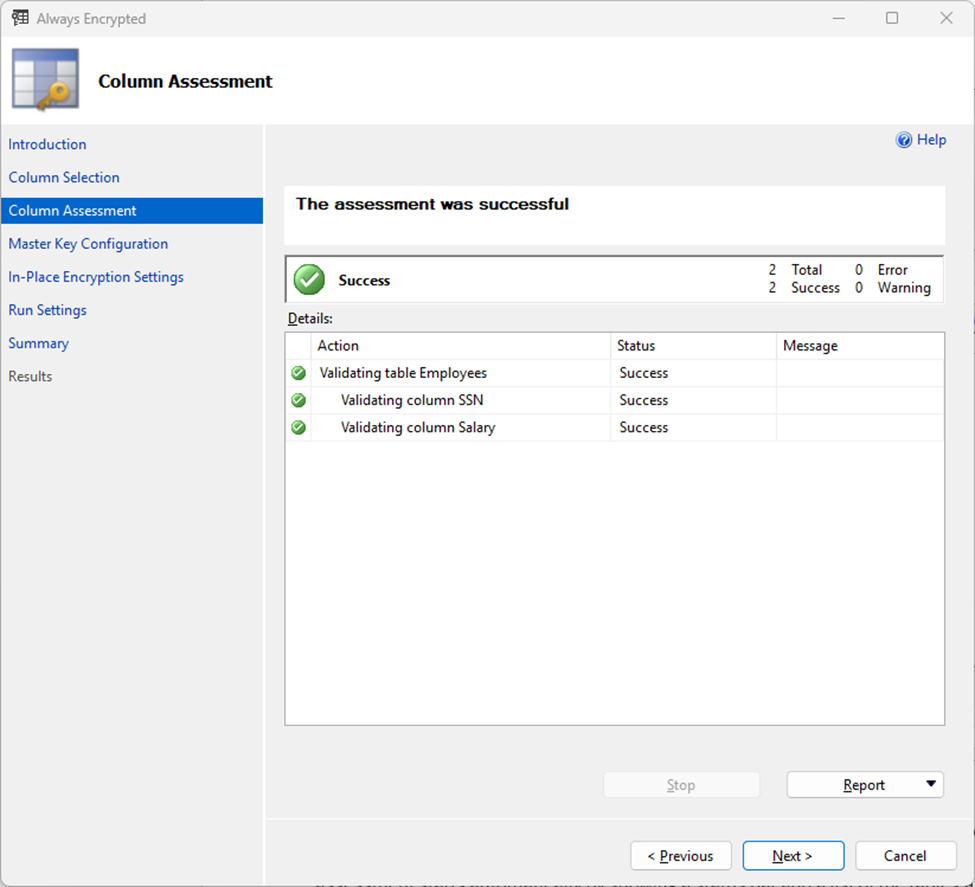975x887 pixels.
Task: Jump to the Summary step
Action: [x=39, y=343]
